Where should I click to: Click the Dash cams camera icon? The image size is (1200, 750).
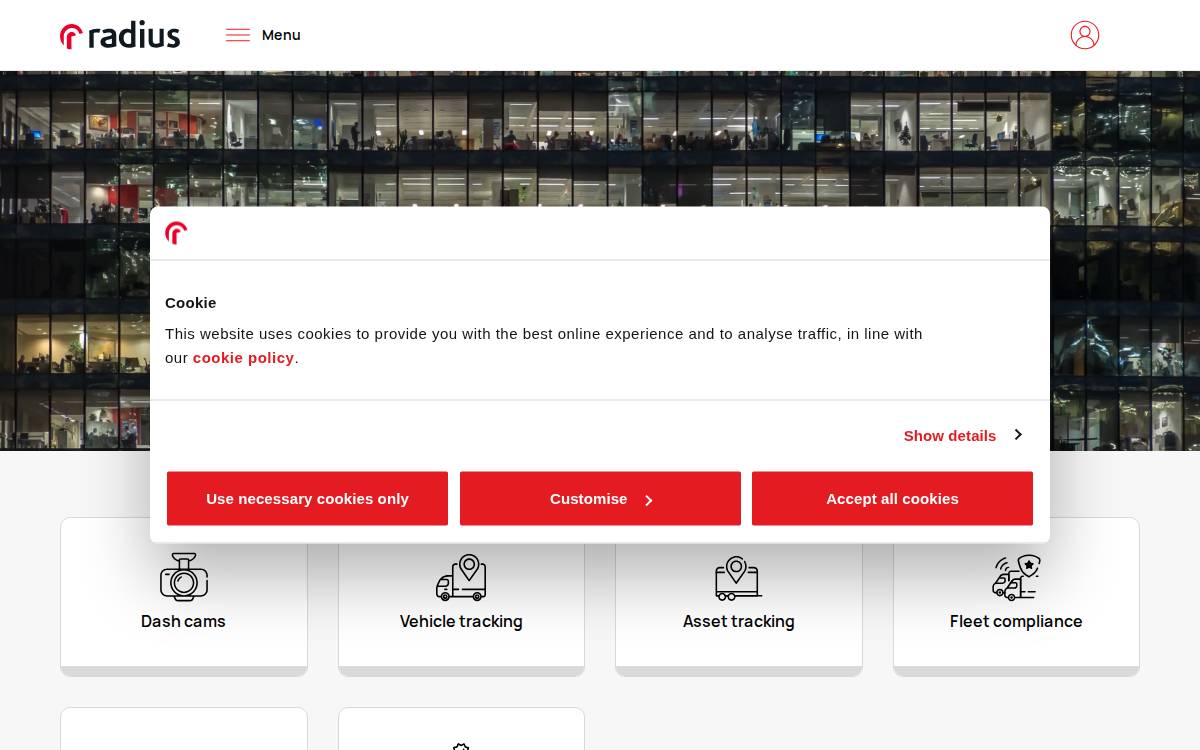tap(184, 577)
